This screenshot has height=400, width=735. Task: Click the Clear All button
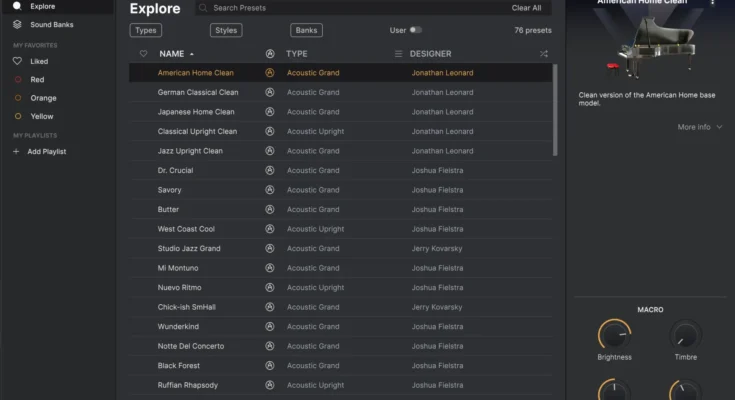pos(526,8)
